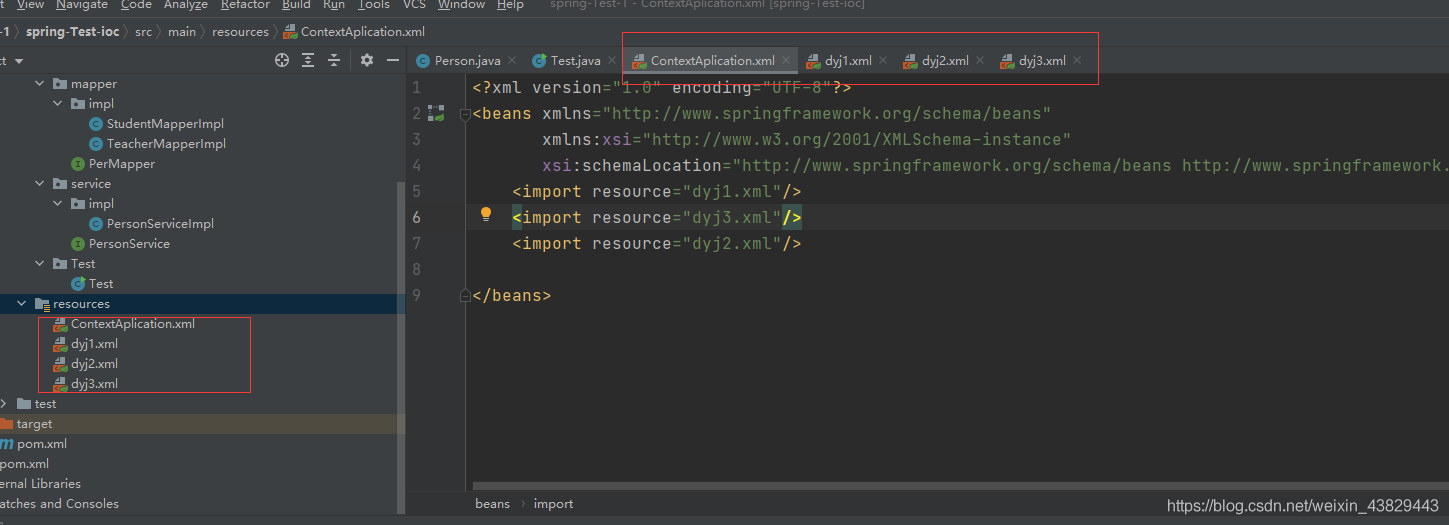The width and height of the screenshot is (1449, 525).
Task: Hide the project tool window
Action: coord(393,60)
